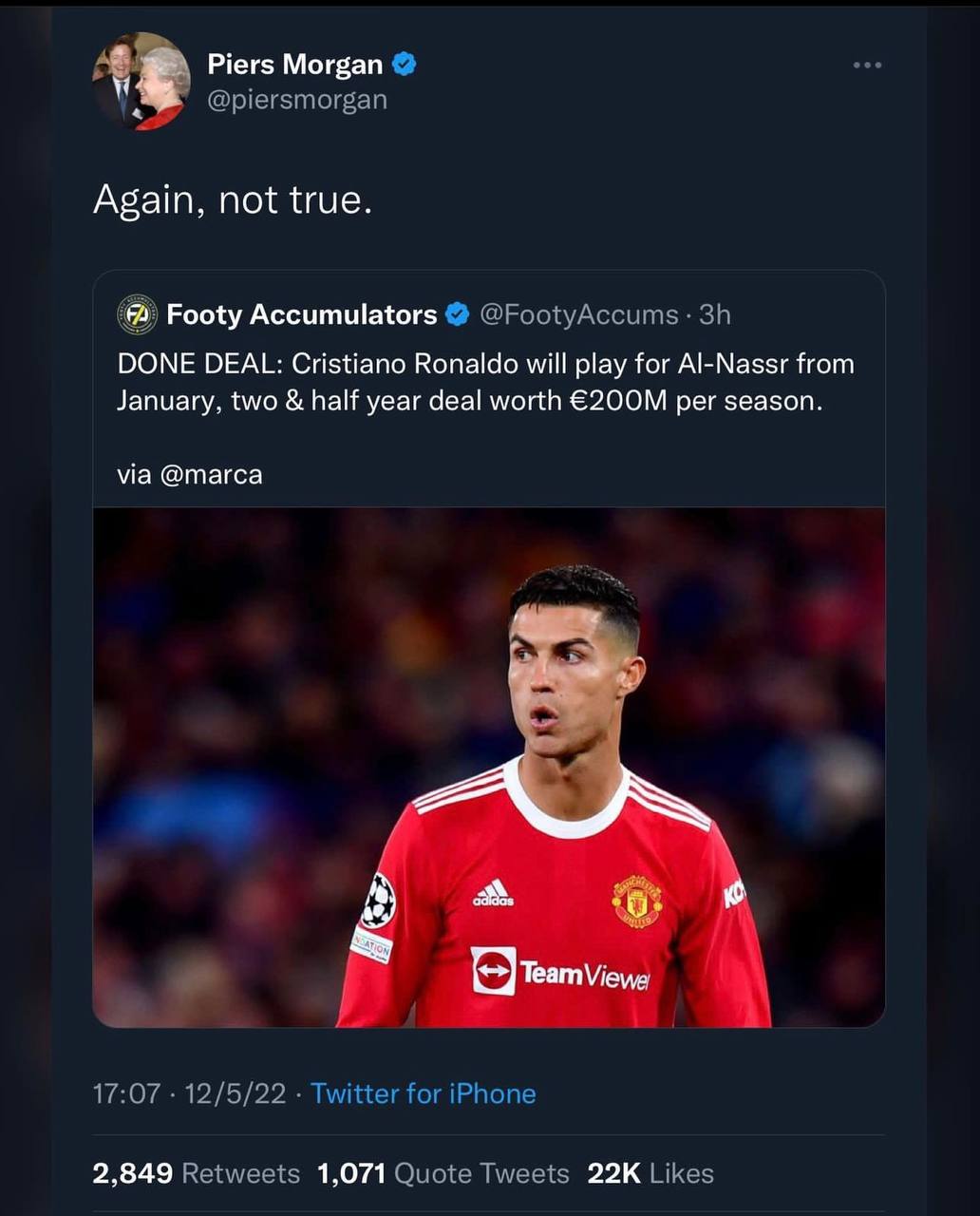Click the "Again, not true." tweet text
Screen dimensions: 980x1216
(233, 199)
